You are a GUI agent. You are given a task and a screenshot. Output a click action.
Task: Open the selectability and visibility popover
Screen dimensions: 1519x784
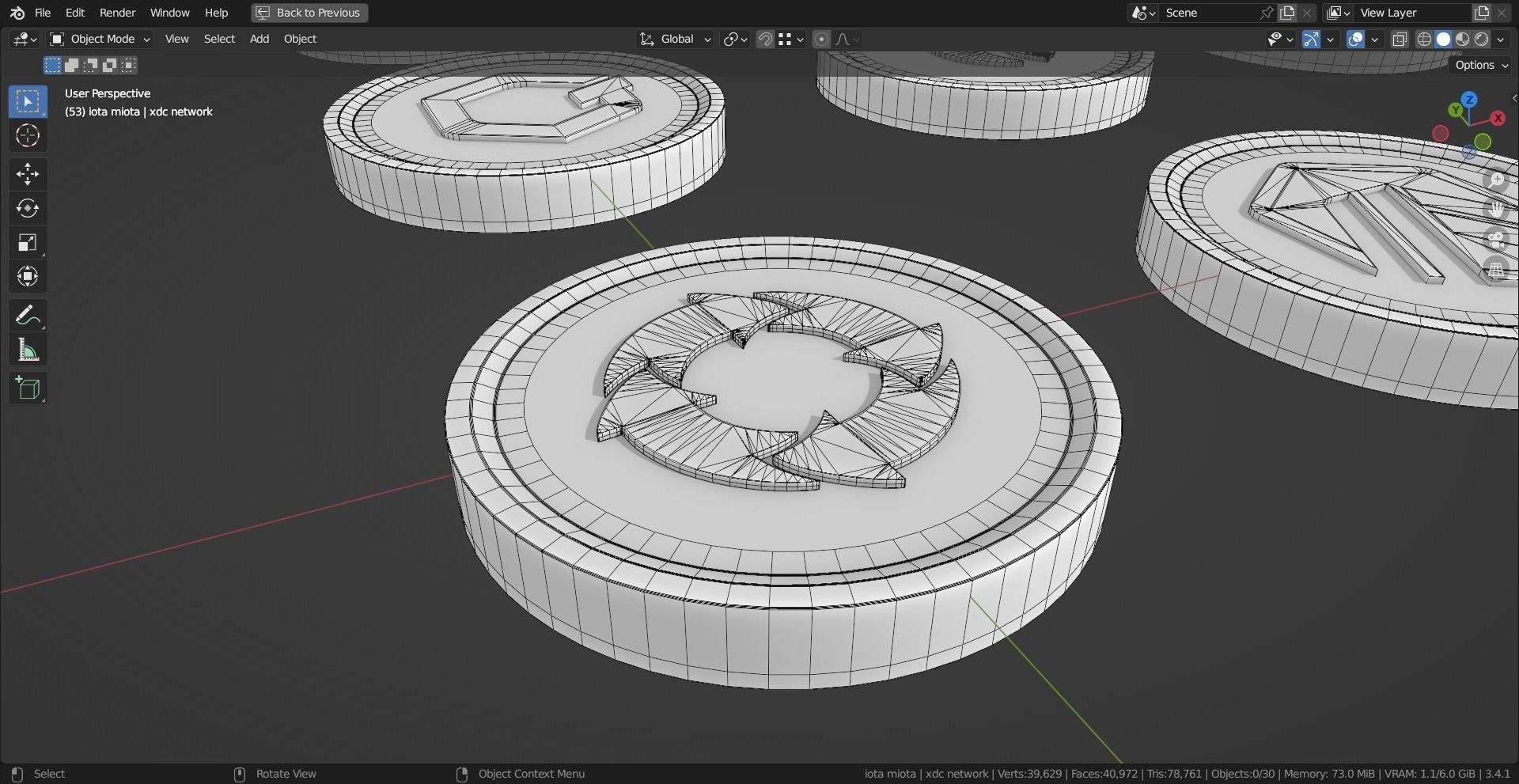[x=1279, y=39]
